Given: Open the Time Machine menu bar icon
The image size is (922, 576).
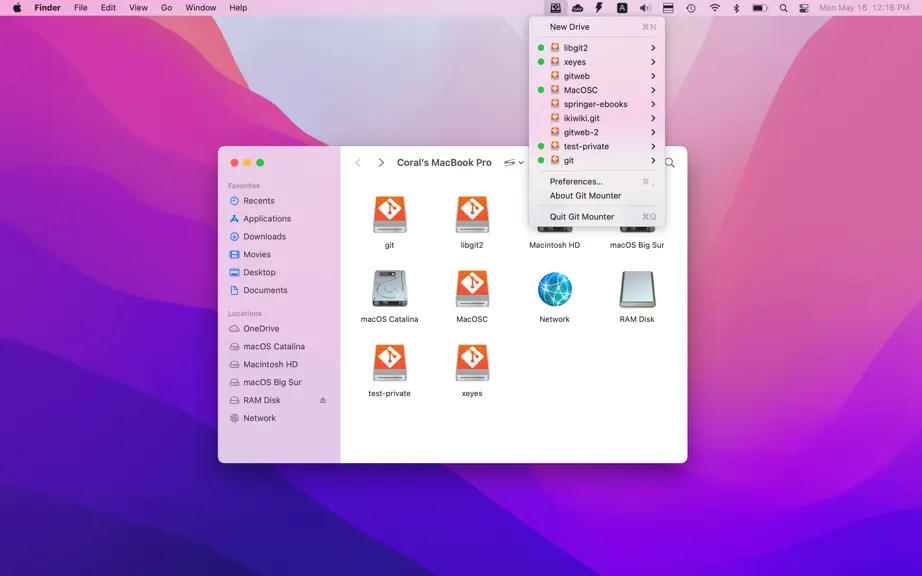Looking at the screenshot, I should 691,8.
